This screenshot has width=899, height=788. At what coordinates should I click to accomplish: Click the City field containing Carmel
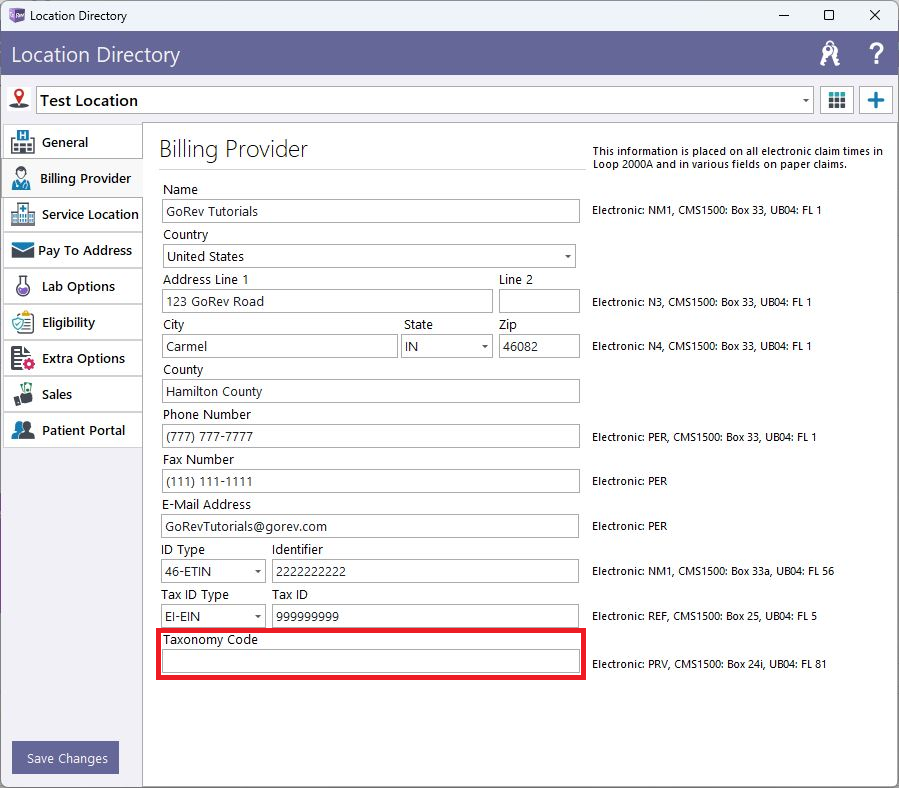(x=280, y=346)
